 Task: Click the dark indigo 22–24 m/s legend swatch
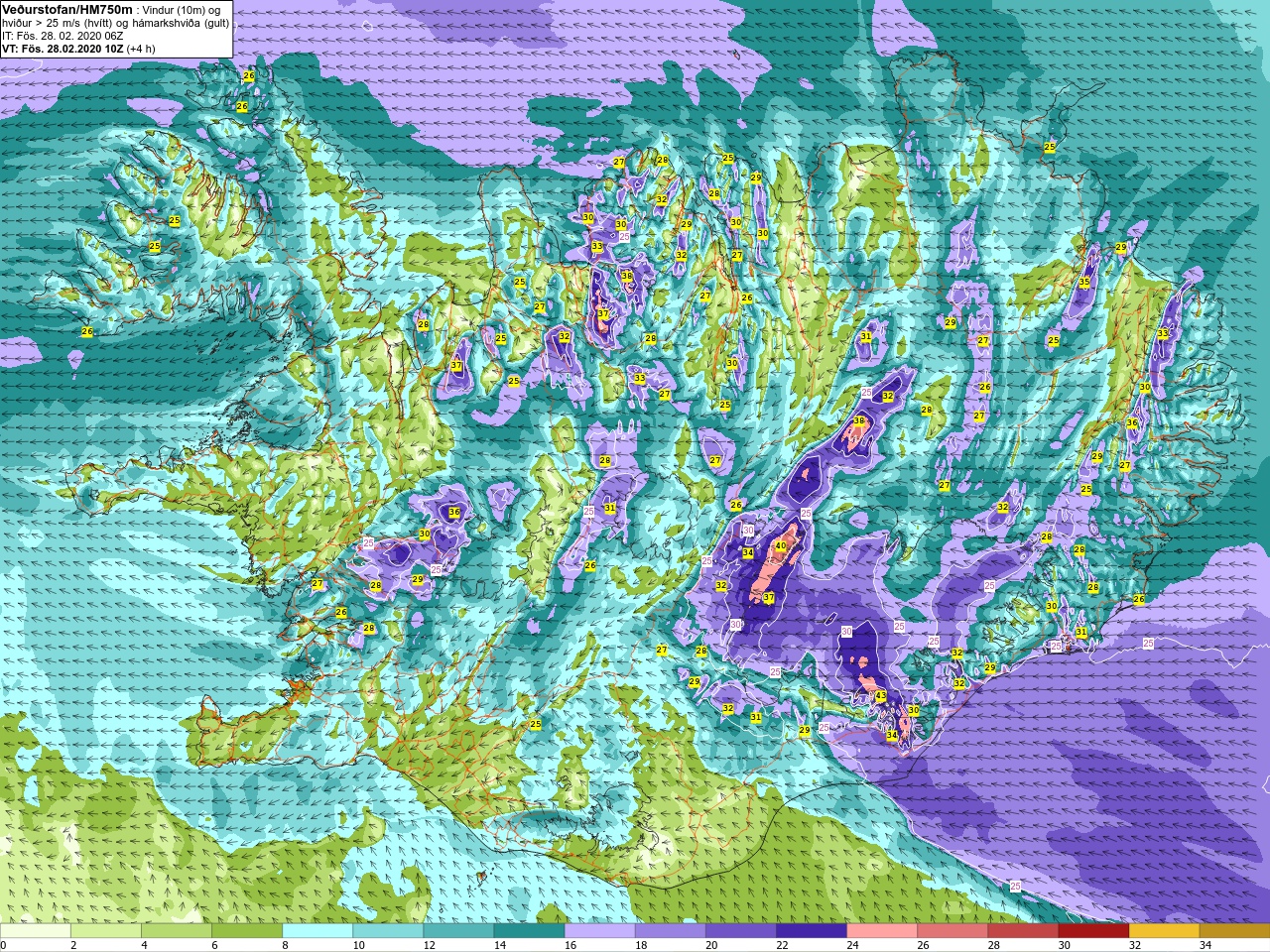pos(811,931)
